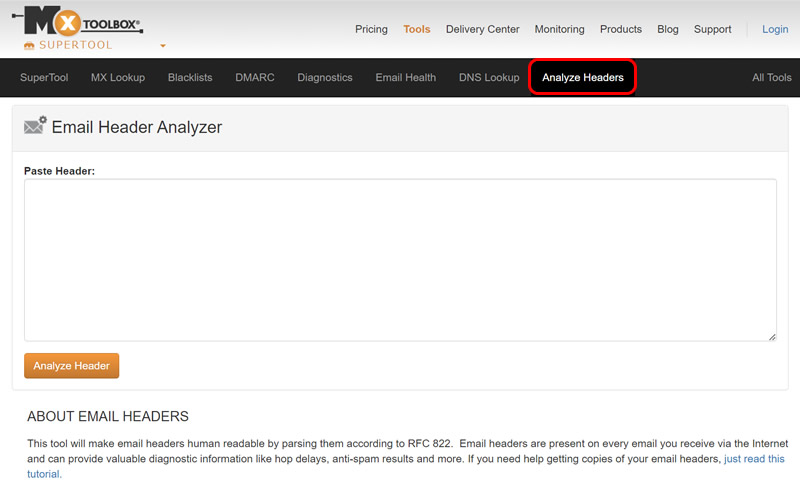This screenshot has height=486, width=800.
Task: Open the Monitoring menu item
Action: (559, 29)
